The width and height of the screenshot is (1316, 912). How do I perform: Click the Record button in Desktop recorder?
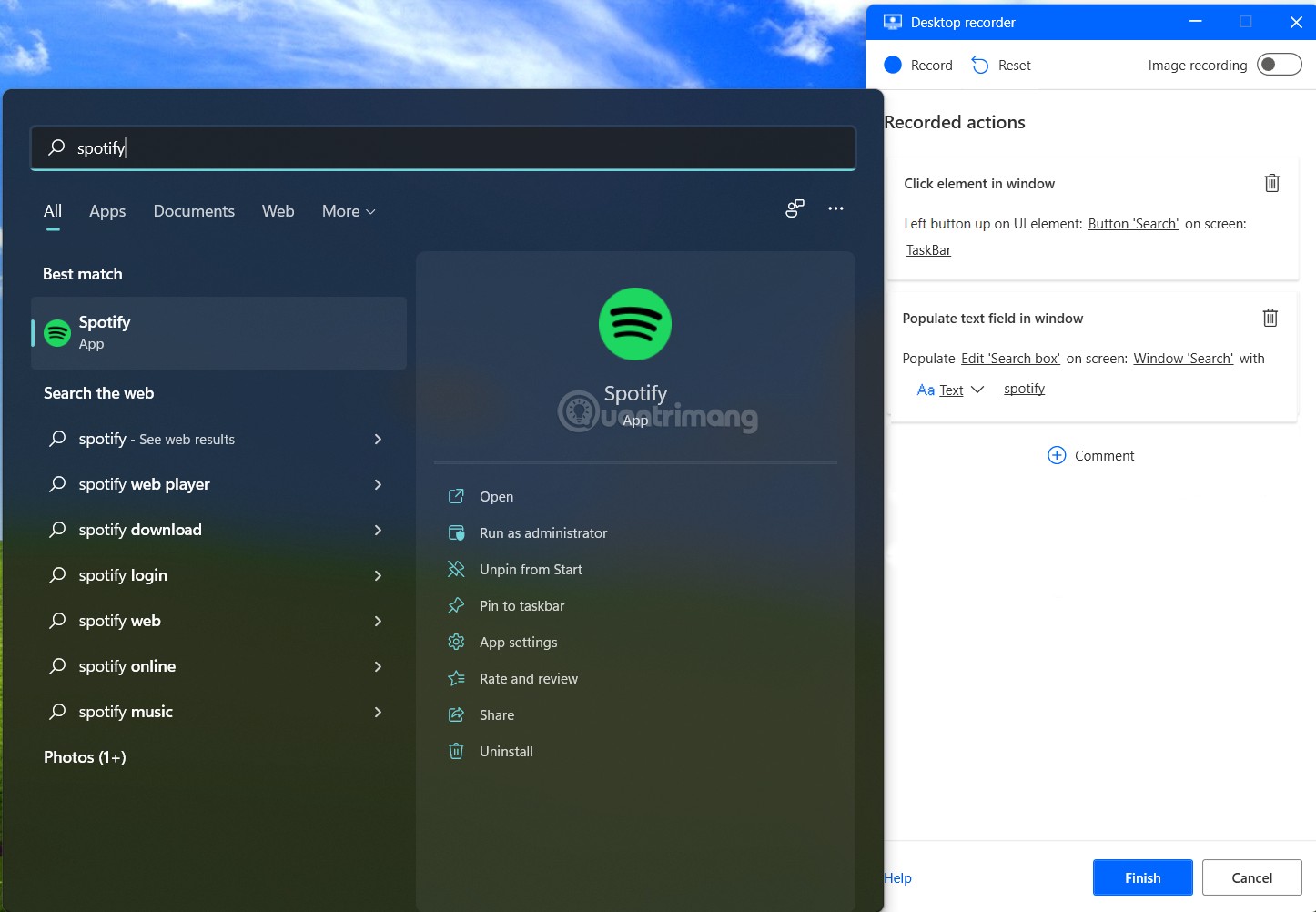917,65
